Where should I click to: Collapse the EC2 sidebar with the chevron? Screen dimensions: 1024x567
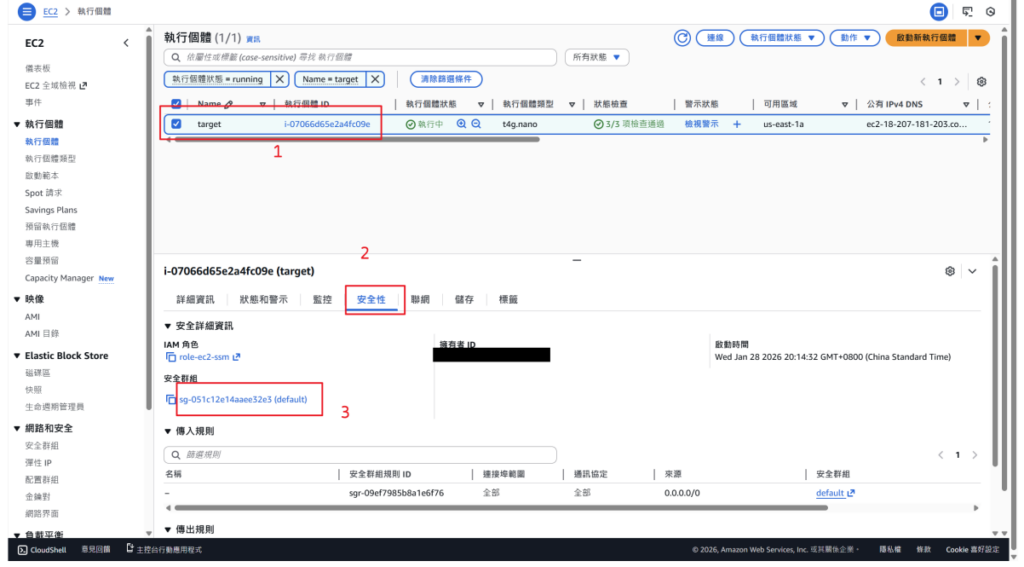click(126, 43)
